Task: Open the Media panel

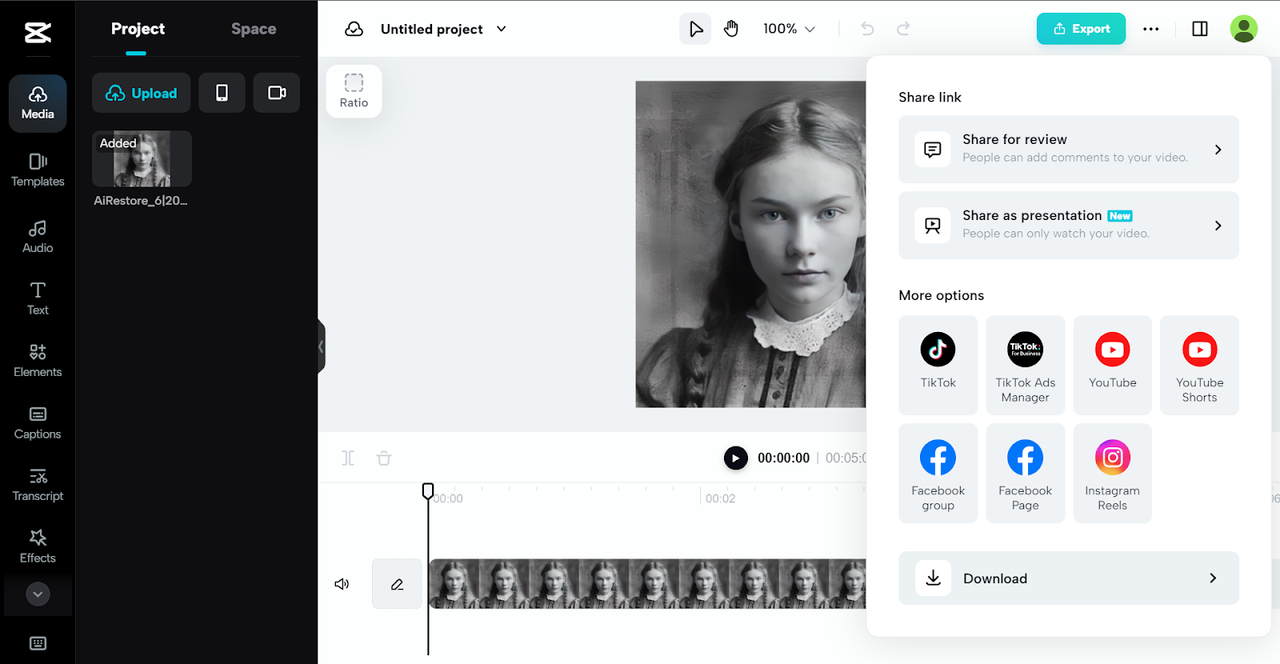Action: (x=38, y=103)
